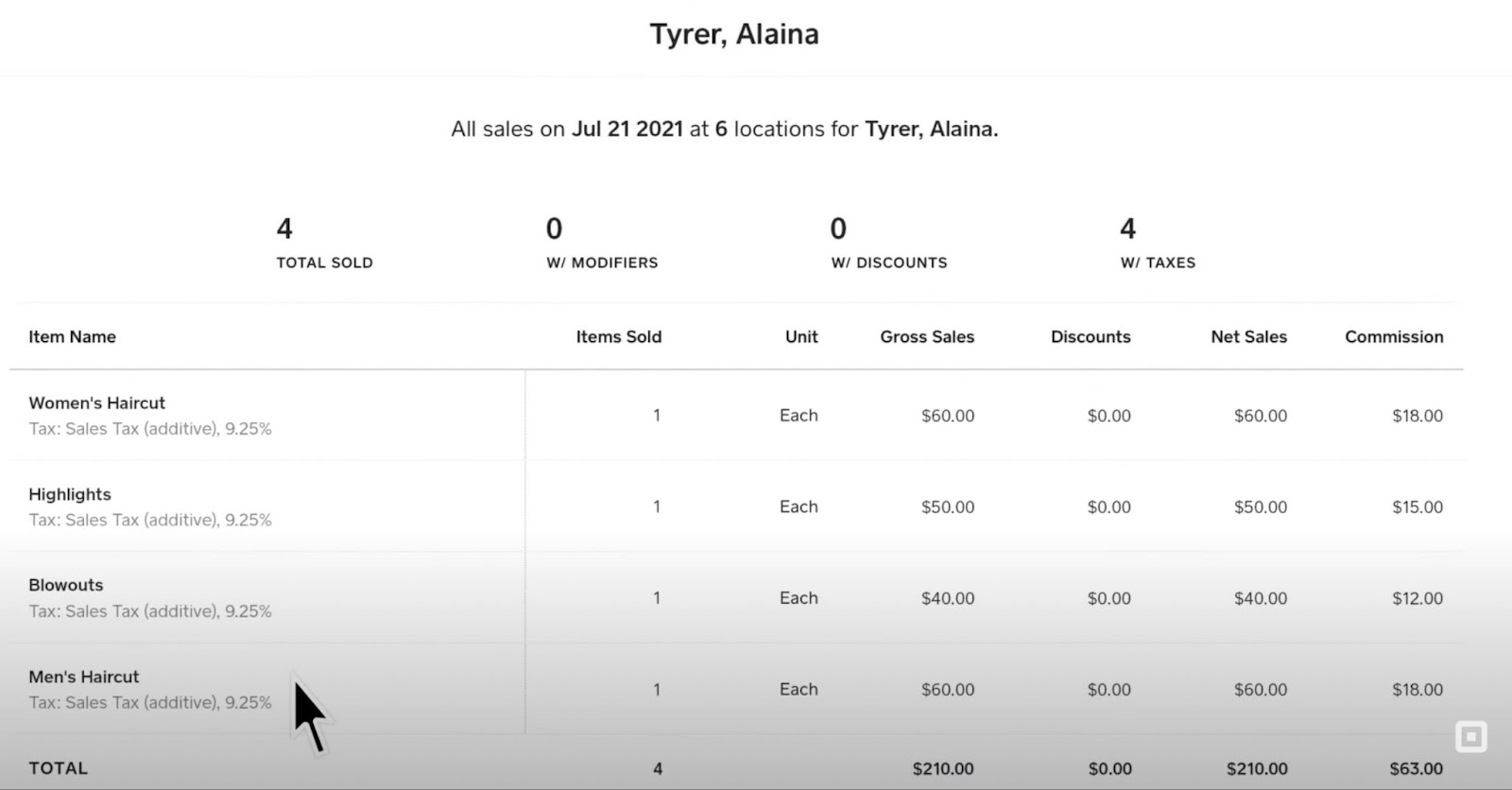1512x790 pixels.
Task: Click the $18.00 commission for Women's Haircut
Action: 1417,416
